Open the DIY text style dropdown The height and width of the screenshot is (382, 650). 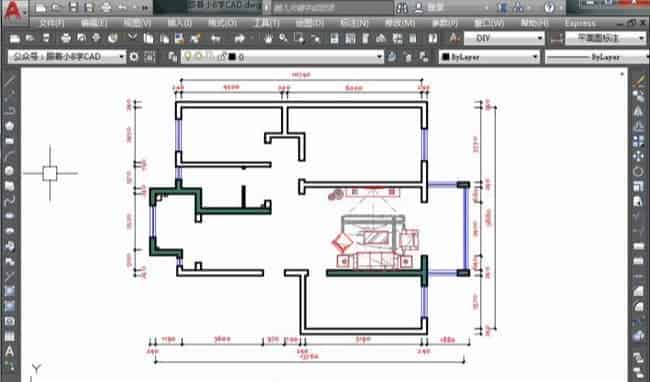(x=504, y=39)
